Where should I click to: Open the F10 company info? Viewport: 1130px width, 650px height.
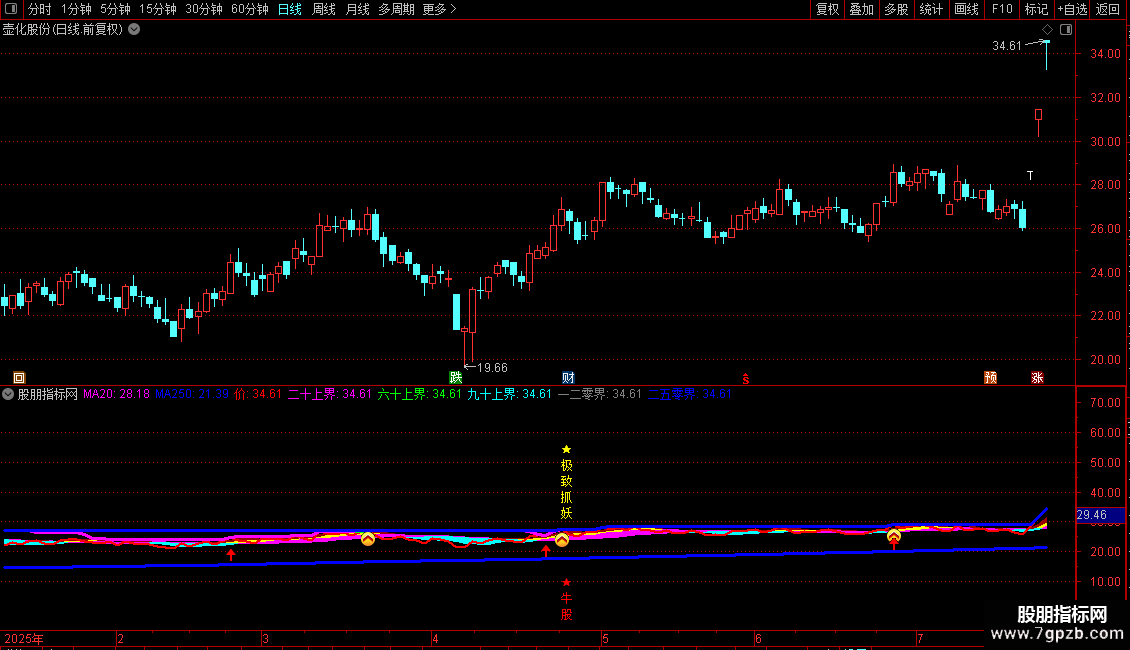click(1002, 9)
